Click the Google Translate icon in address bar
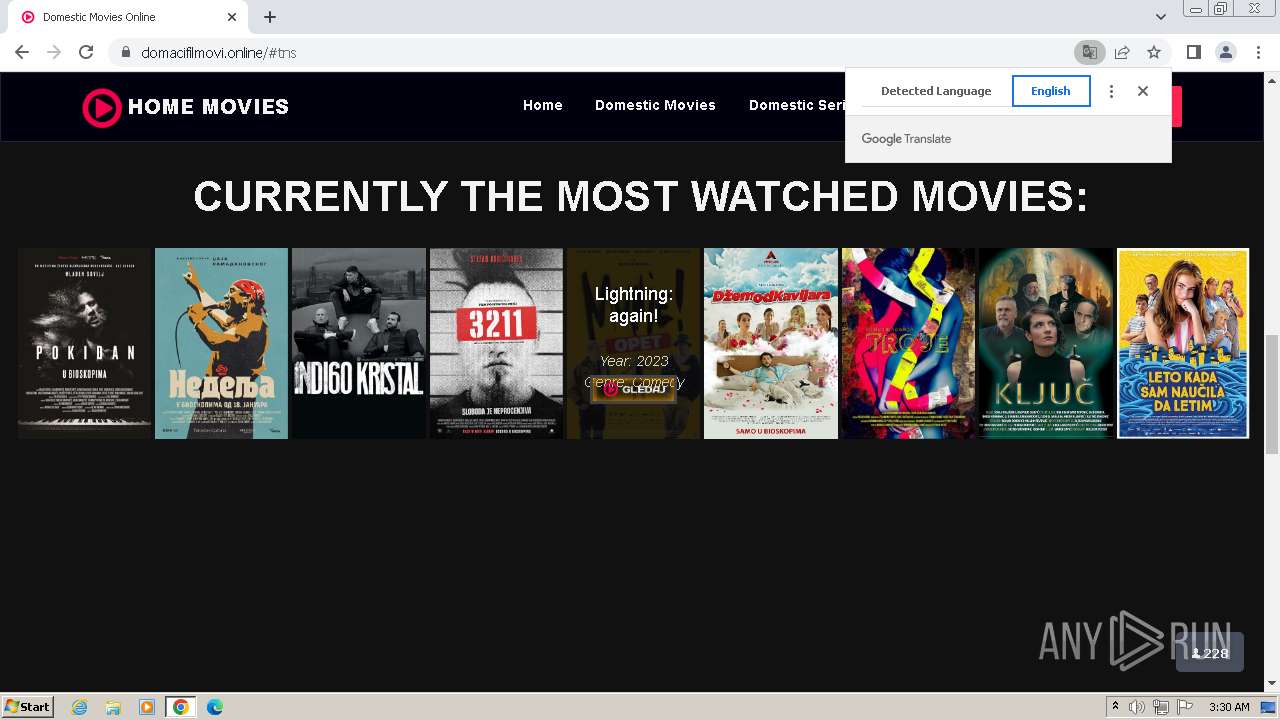Screen dimensions: 1280x720 pyautogui.click(x=1089, y=52)
